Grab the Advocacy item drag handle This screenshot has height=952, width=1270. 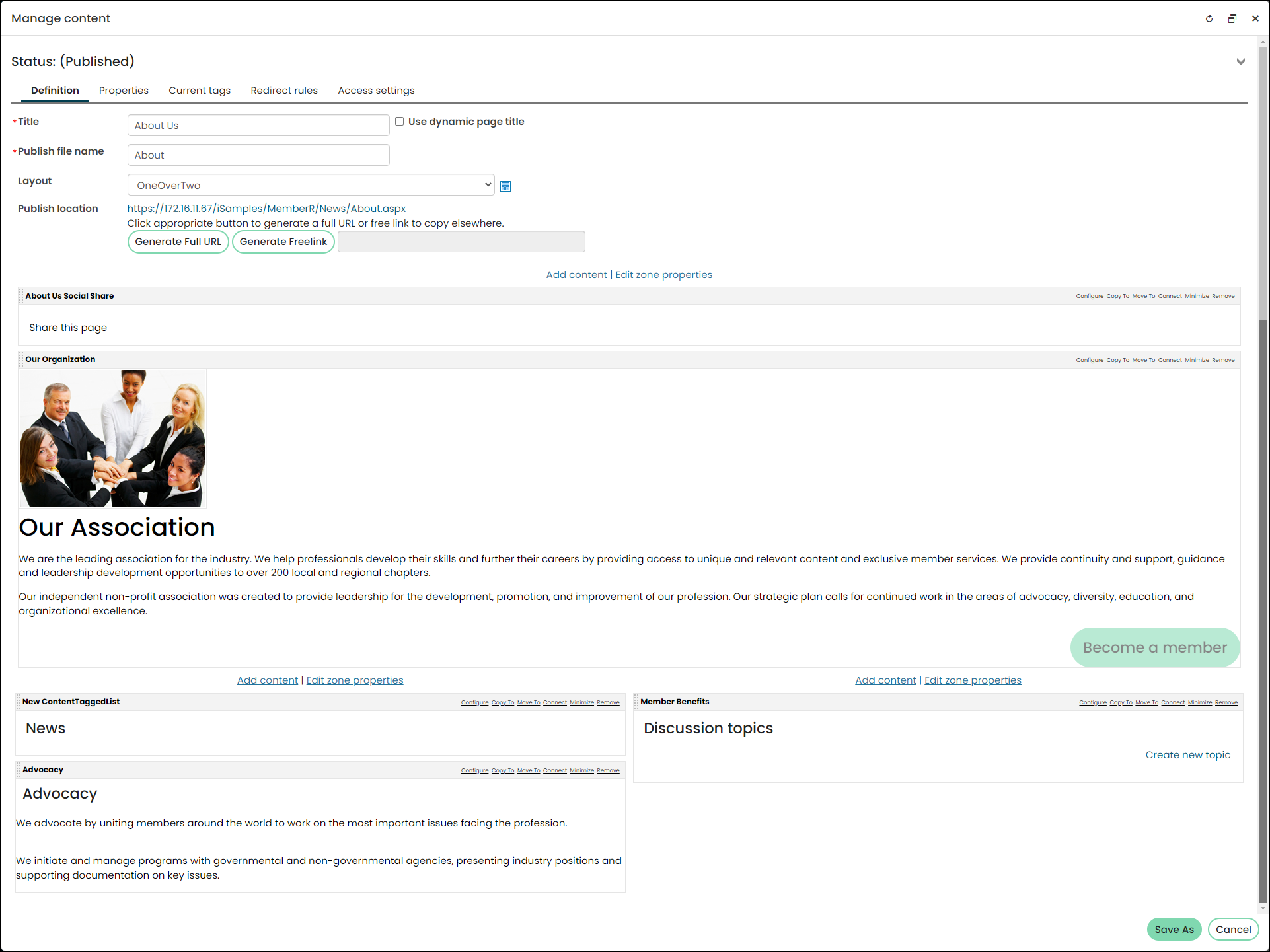pyautogui.click(x=19, y=770)
